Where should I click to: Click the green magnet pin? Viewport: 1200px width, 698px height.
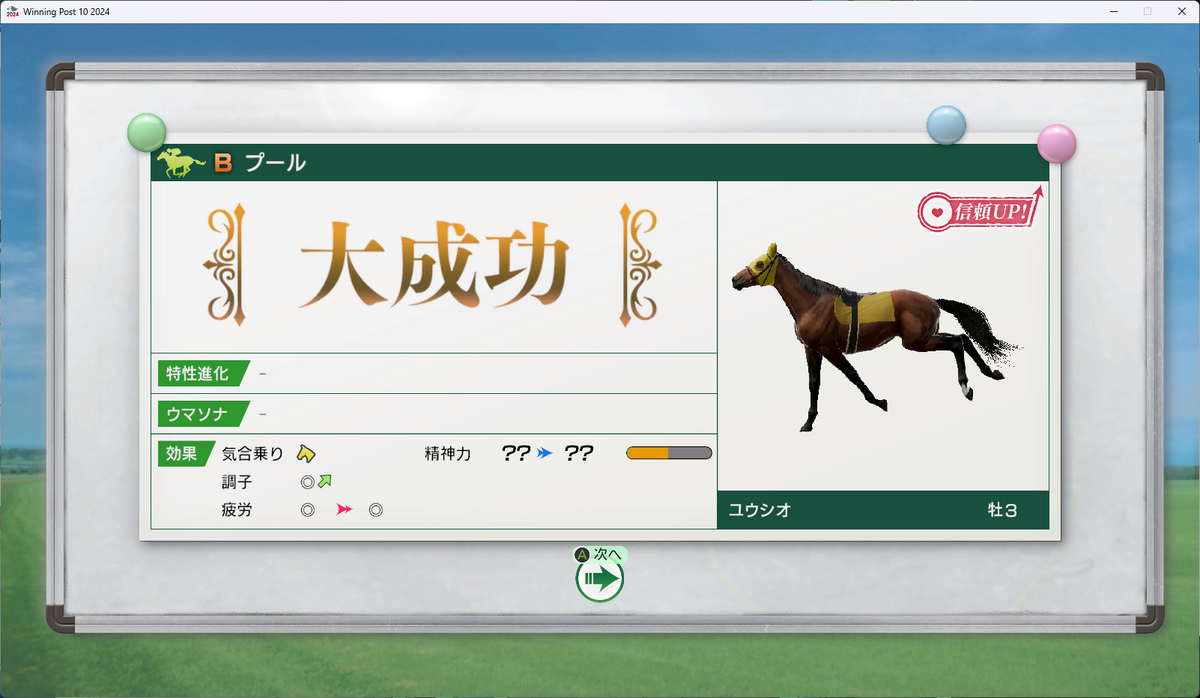147,132
